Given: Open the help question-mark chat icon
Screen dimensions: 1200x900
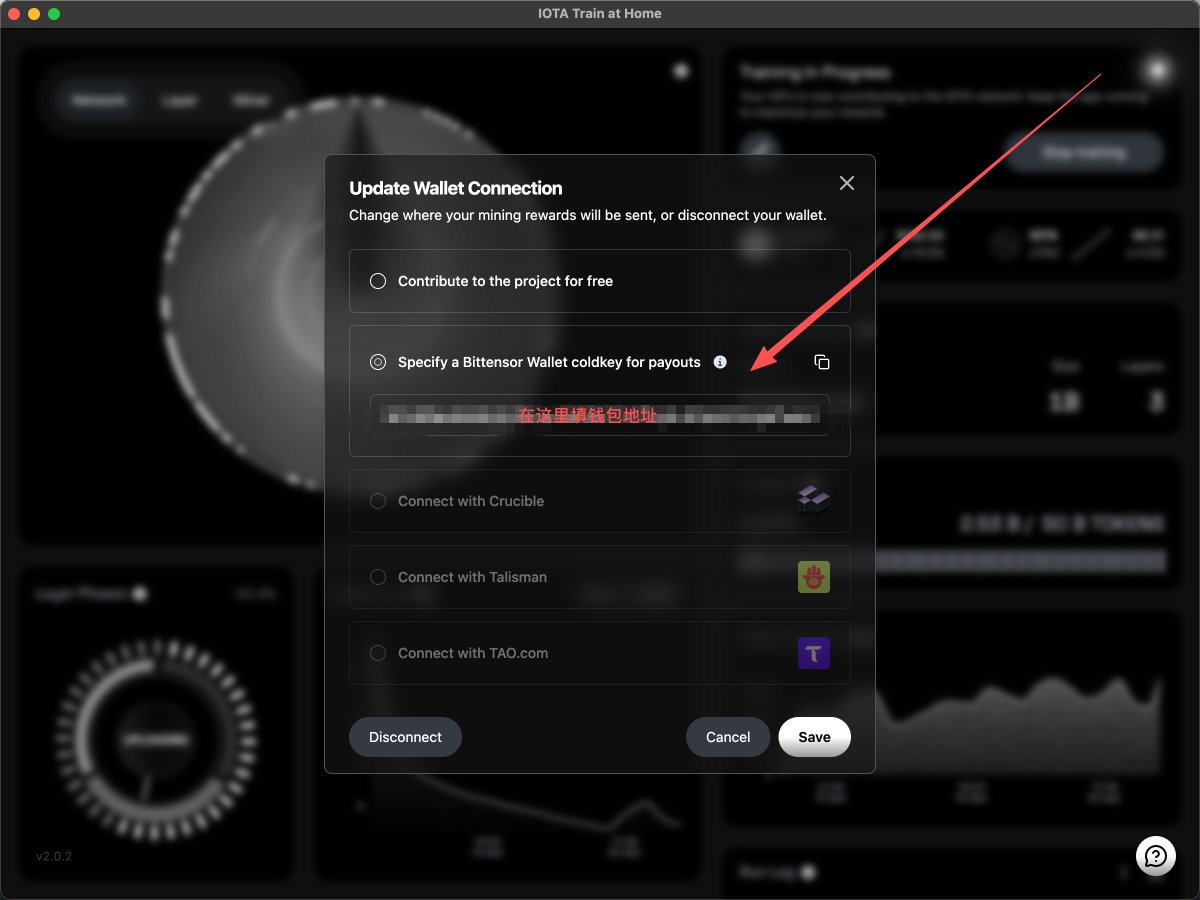Looking at the screenshot, I should point(1156,856).
